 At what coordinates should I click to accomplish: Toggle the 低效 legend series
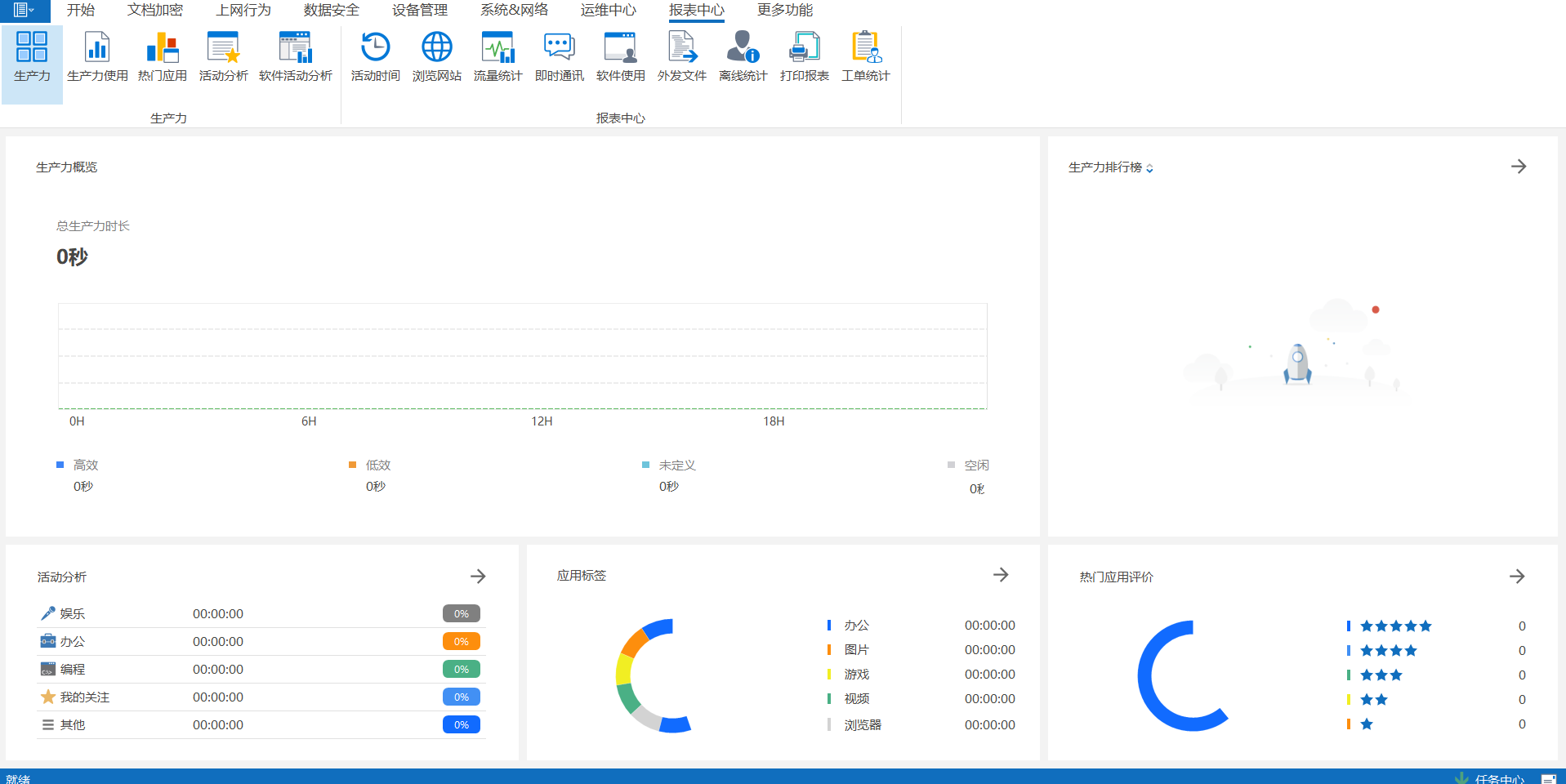pos(370,465)
